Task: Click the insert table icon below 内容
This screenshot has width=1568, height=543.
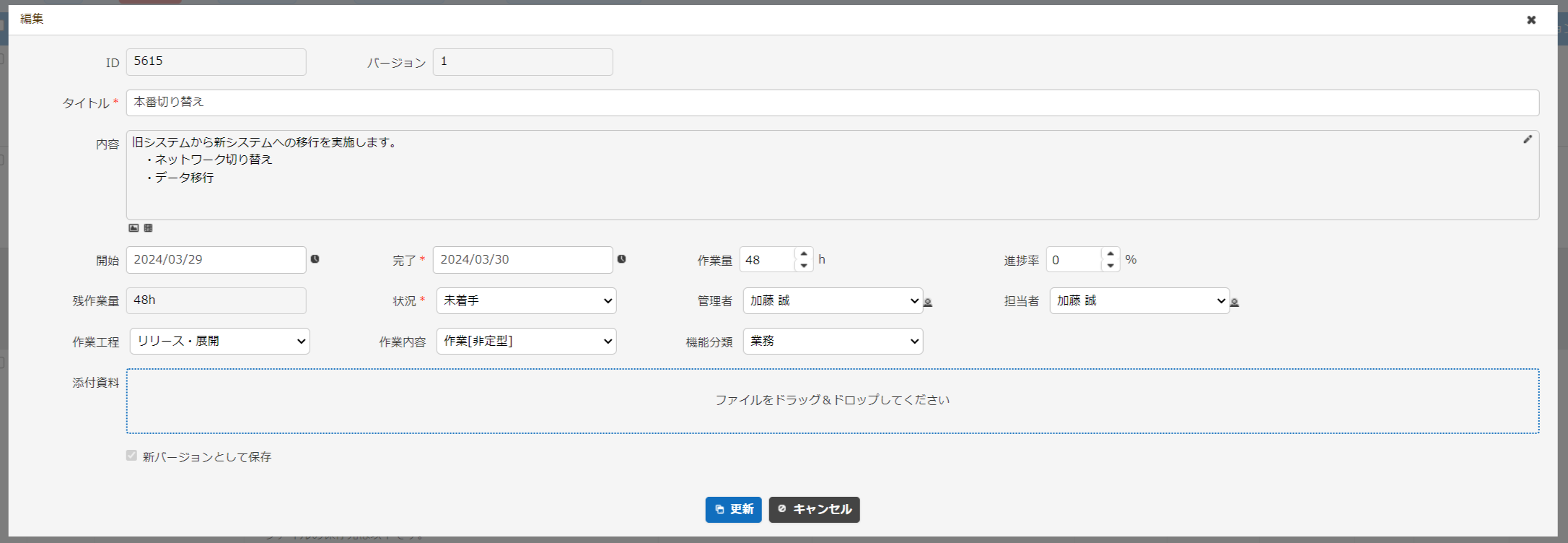Action: (148, 228)
